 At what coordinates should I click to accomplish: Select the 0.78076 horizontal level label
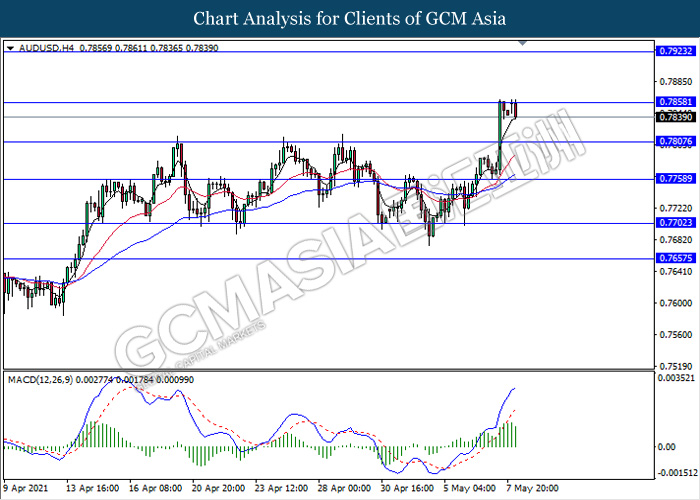[x=675, y=142]
